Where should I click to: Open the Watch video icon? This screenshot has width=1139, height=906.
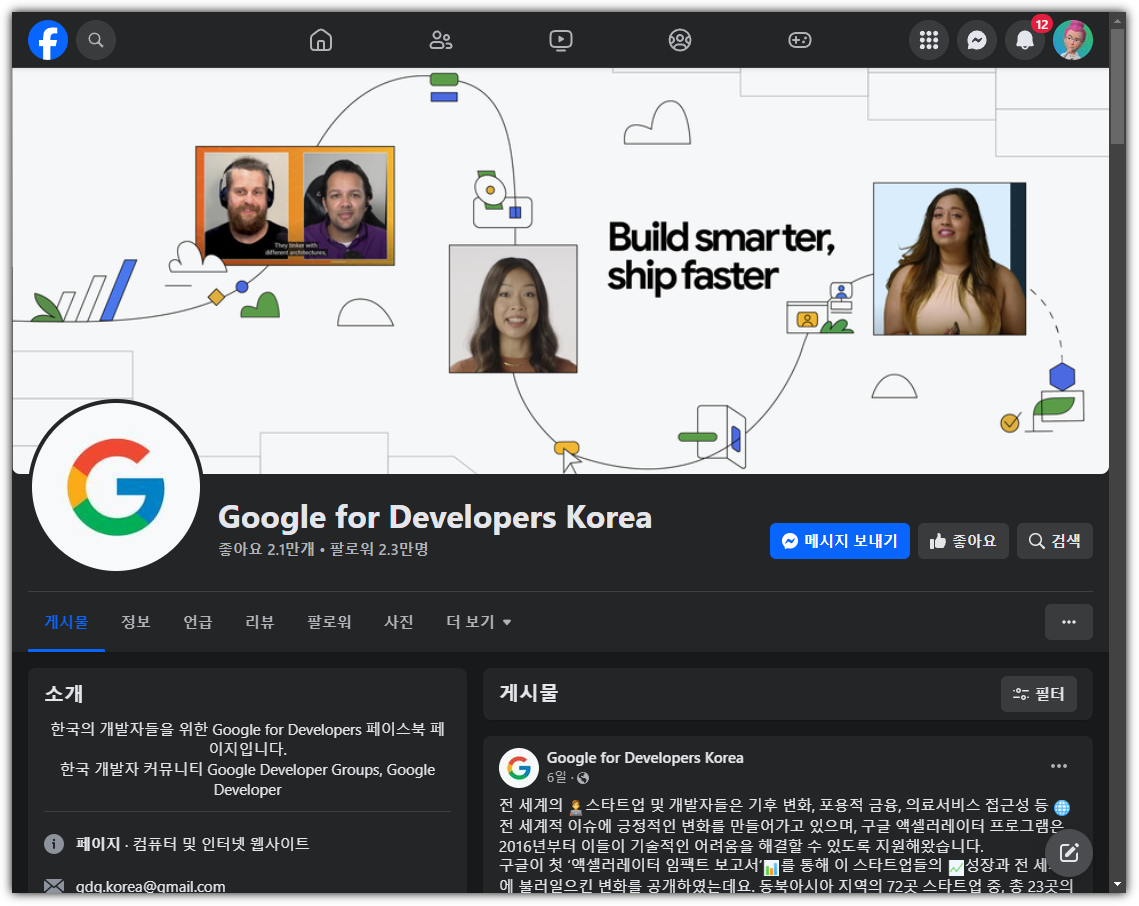click(560, 40)
